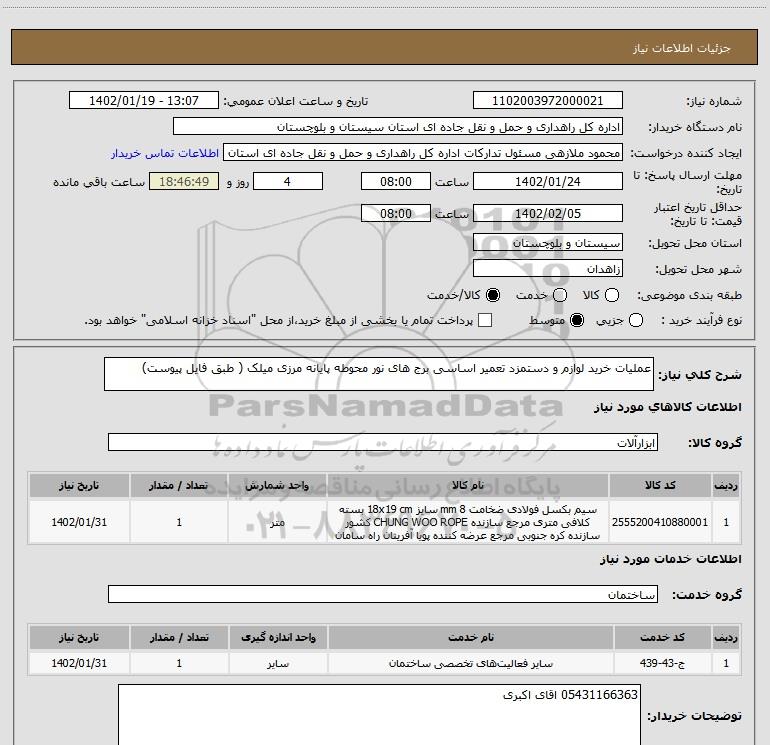Click the remaining time 18:46:49 field
Viewport: 770px width, 745px height.
click(184, 181)
